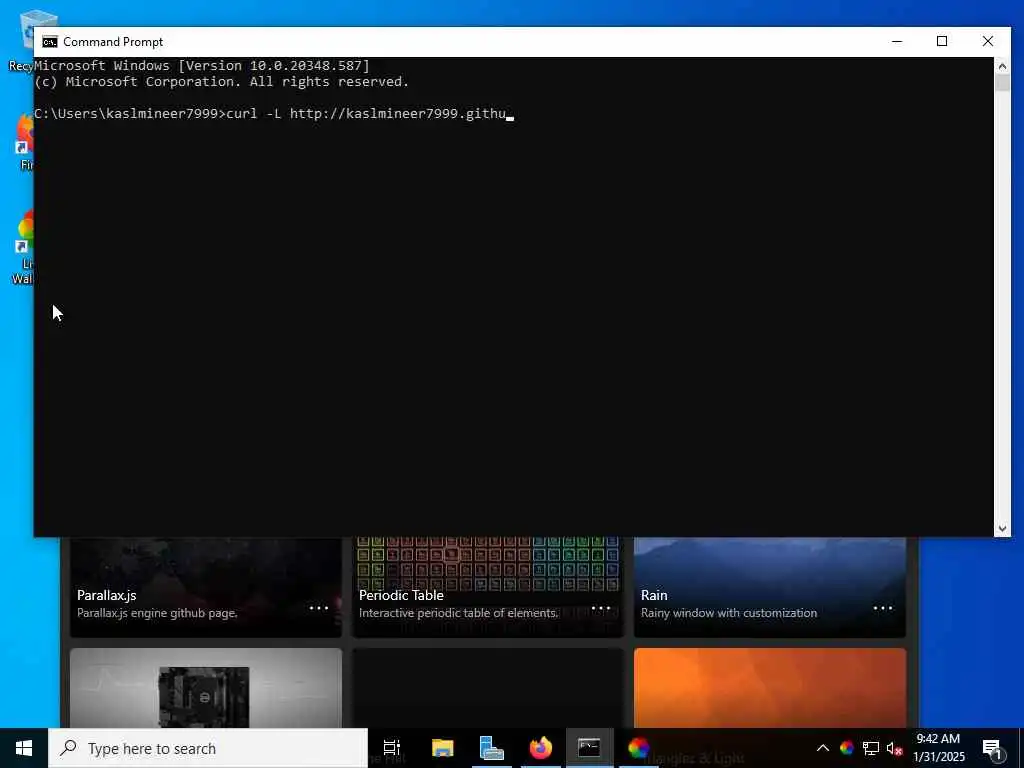Select the Parallax.js wallpaper card
The width and height of the screenshot is (1024, 768).
(206, 587)
